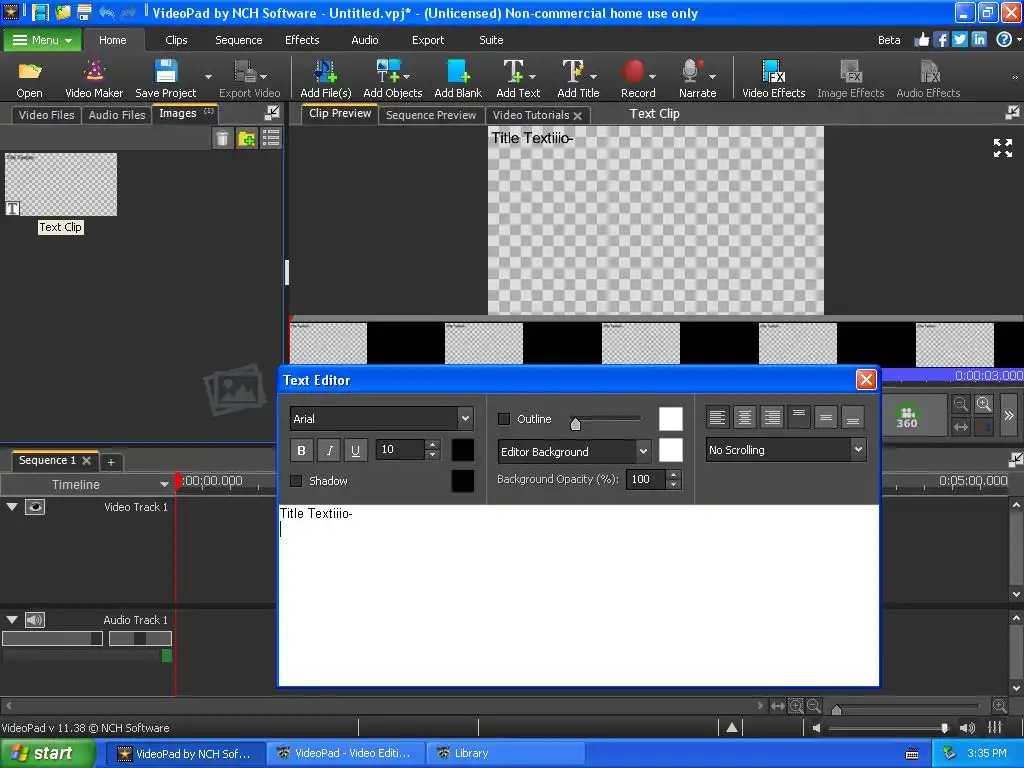Click the Add Text icon
Screen dimensions: 1024x768
click(513, 71)
